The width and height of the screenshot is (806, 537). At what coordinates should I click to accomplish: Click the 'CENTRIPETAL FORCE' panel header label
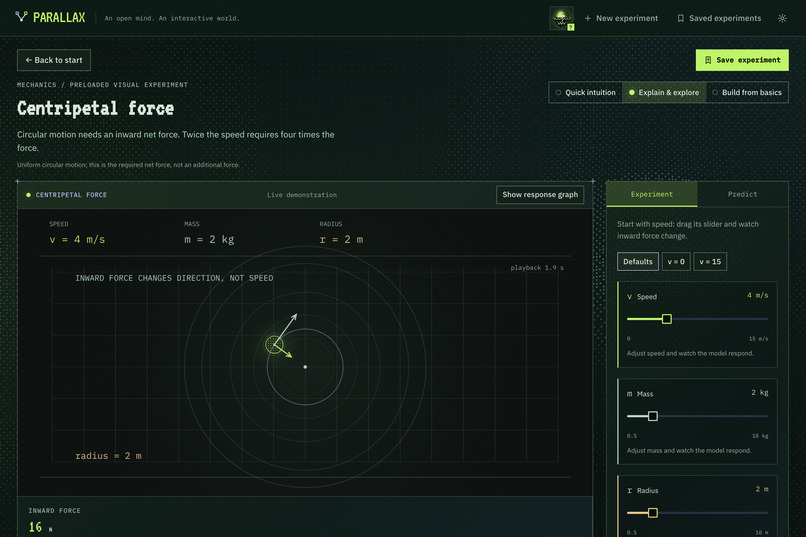click(71, 195)
